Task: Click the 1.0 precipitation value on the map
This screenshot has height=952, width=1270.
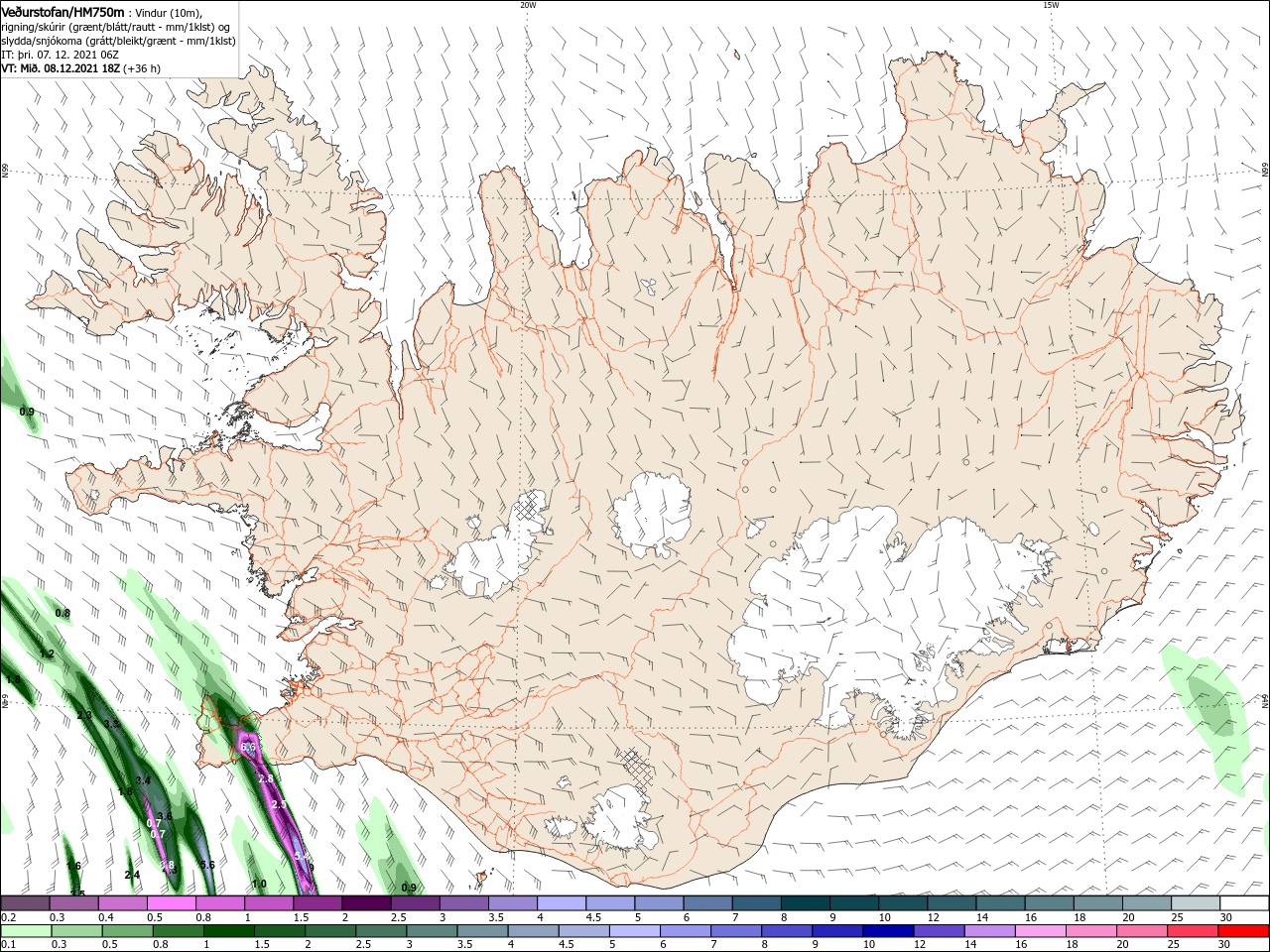Action: (x=259, y=884)
